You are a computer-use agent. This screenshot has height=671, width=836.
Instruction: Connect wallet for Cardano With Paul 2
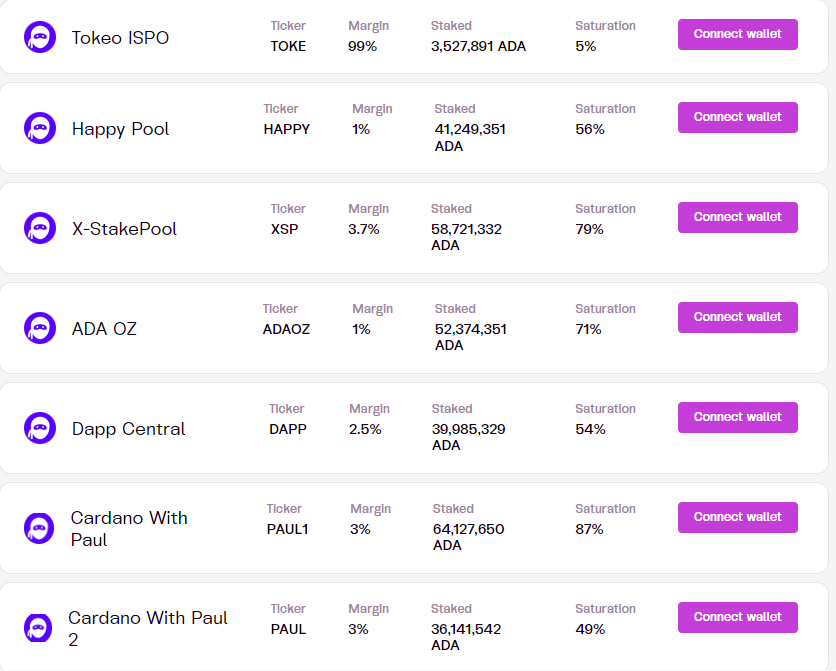click(x=737, y=617)
